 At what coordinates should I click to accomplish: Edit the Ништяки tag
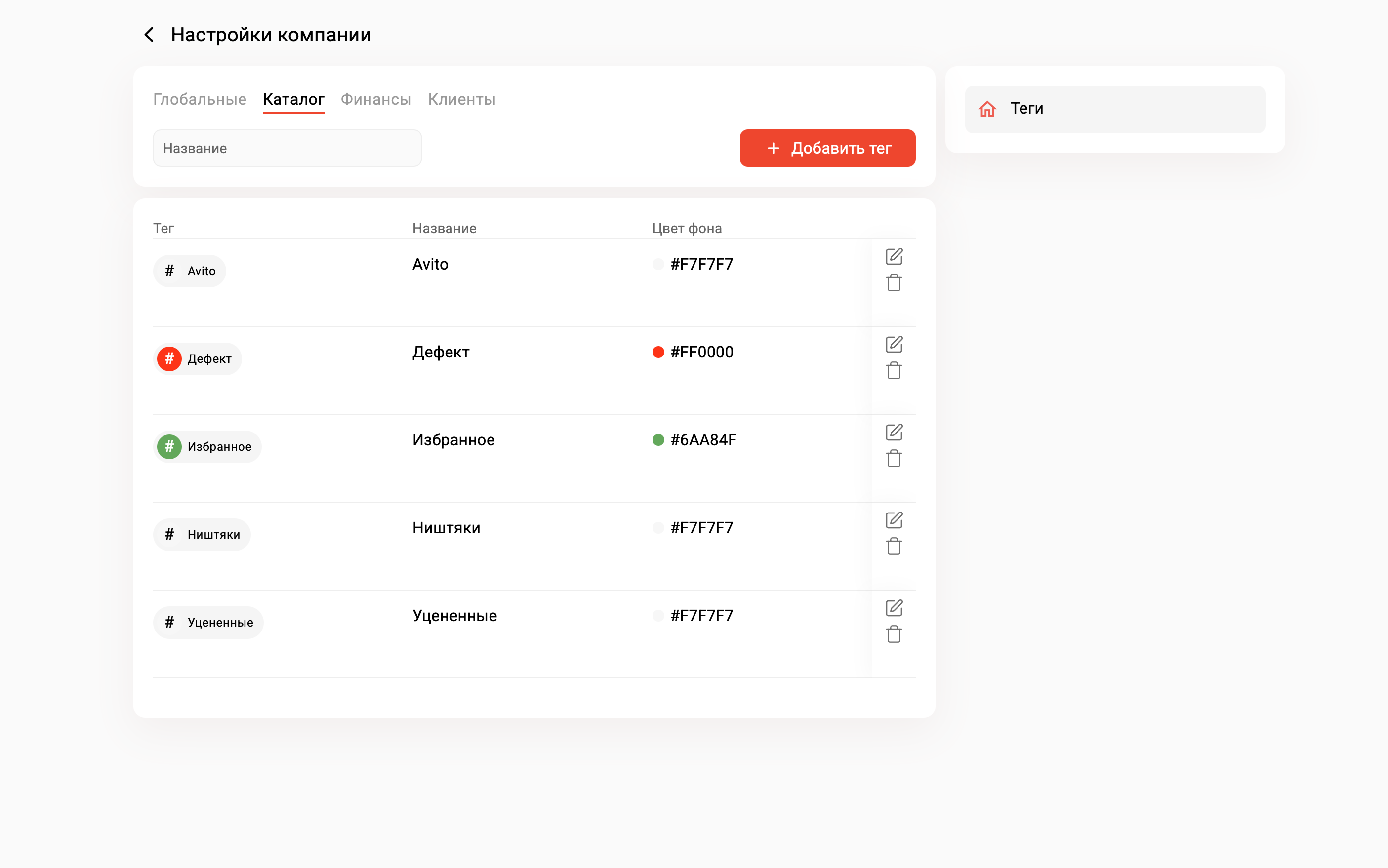coord(894,520)
